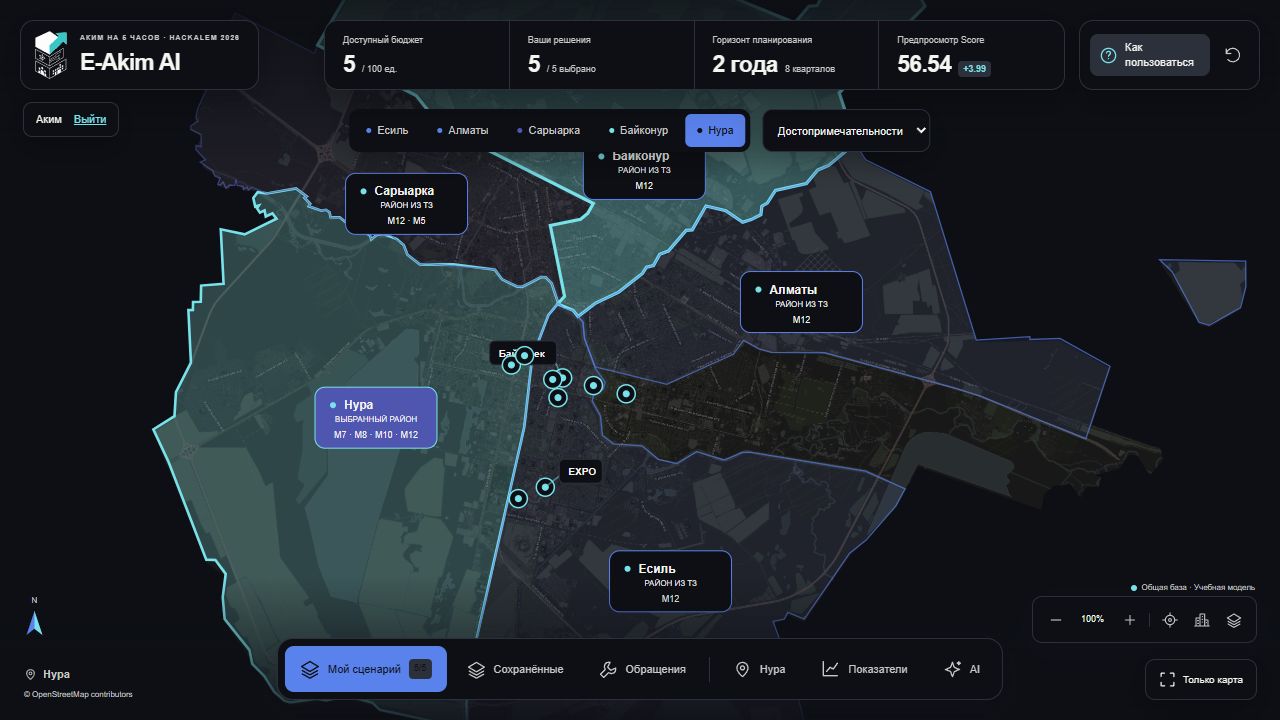This screenshot has height=720, width=1280.
Task: Click the 'Ваши решения' 5 выбрано stat
Action: coord(602,55)
